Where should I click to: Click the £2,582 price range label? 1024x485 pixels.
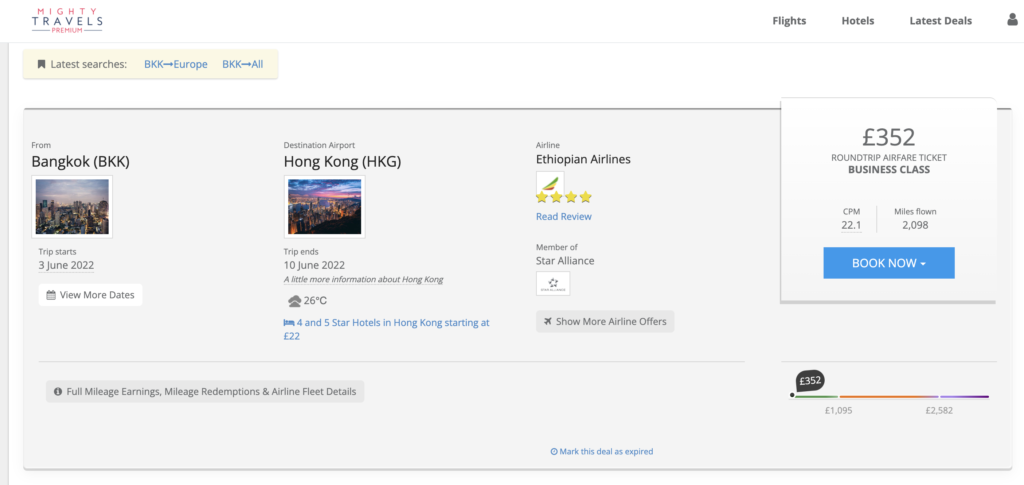click(x=939, y=411)
